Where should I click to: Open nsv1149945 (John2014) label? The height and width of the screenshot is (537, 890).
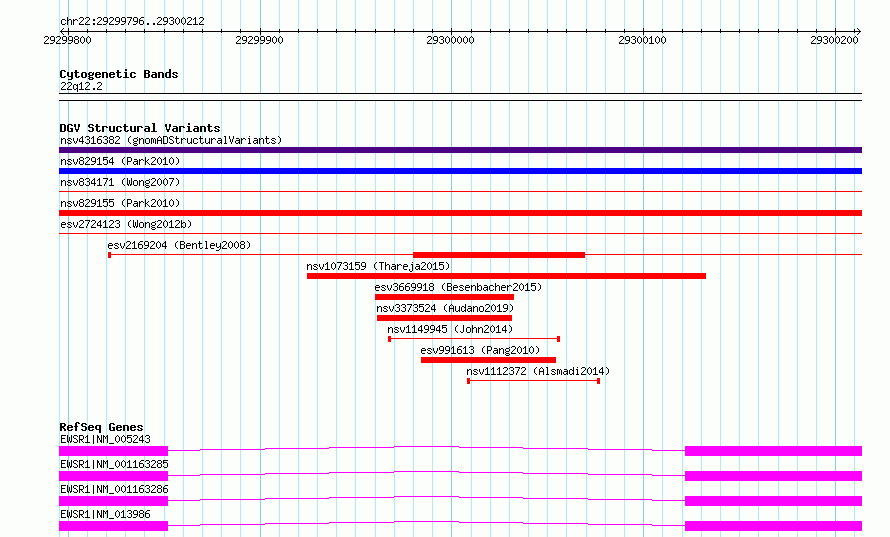click(450, 329)
